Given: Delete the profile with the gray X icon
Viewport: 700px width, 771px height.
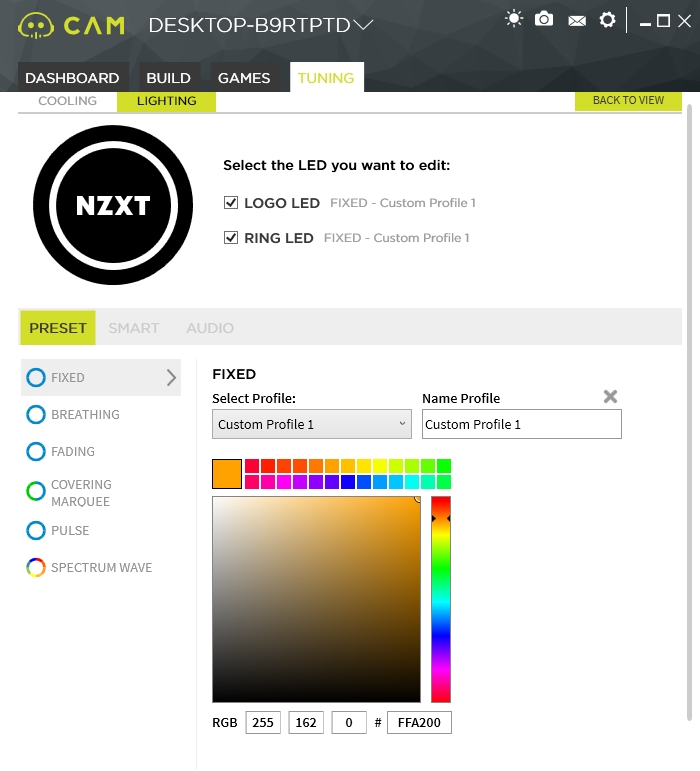Looking at the screenshot, I should click(610, 396).
